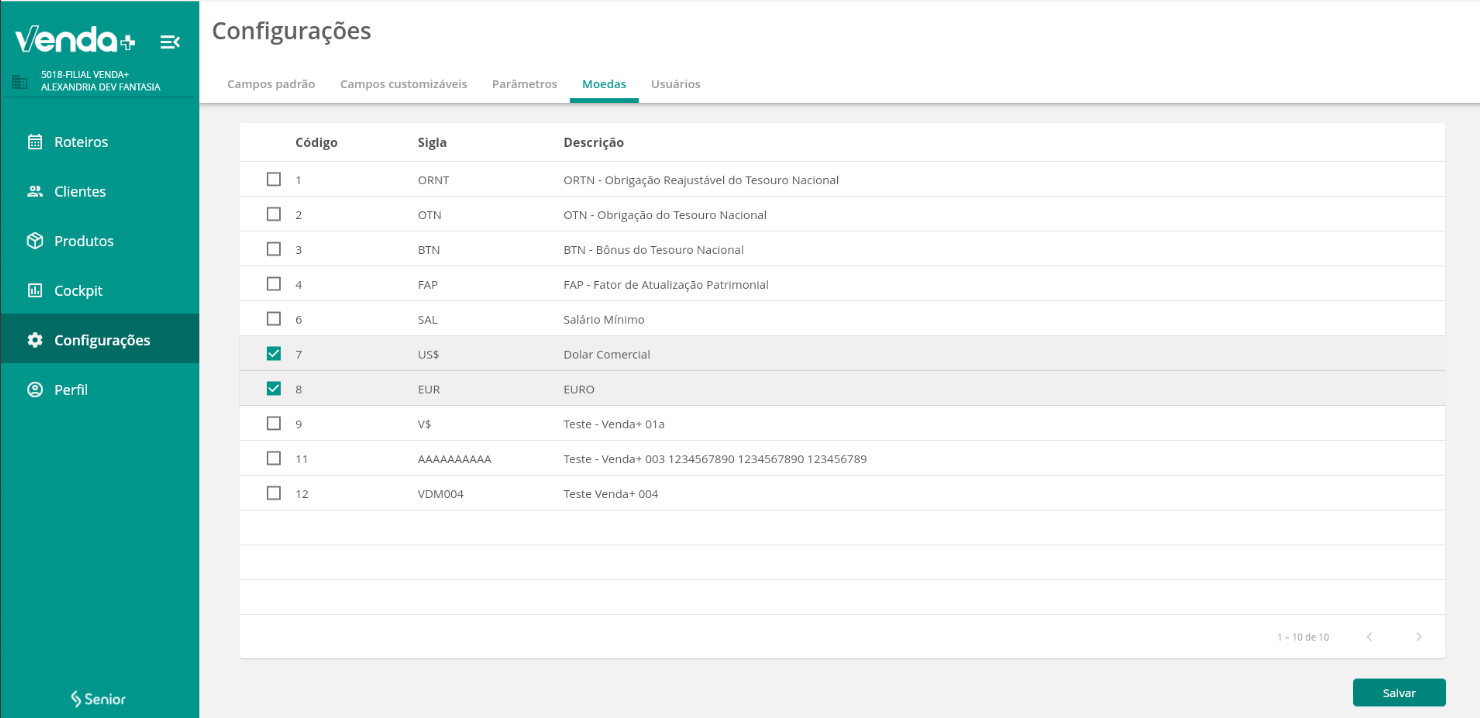1480x718 pixels.
Task: Click the Produtos box icon
Action: (35, 241)
